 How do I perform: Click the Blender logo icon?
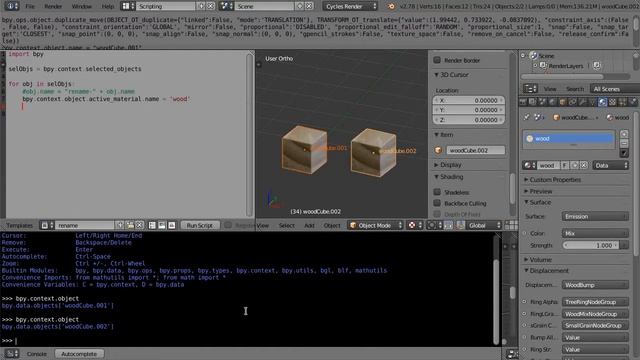coord(391,6)
